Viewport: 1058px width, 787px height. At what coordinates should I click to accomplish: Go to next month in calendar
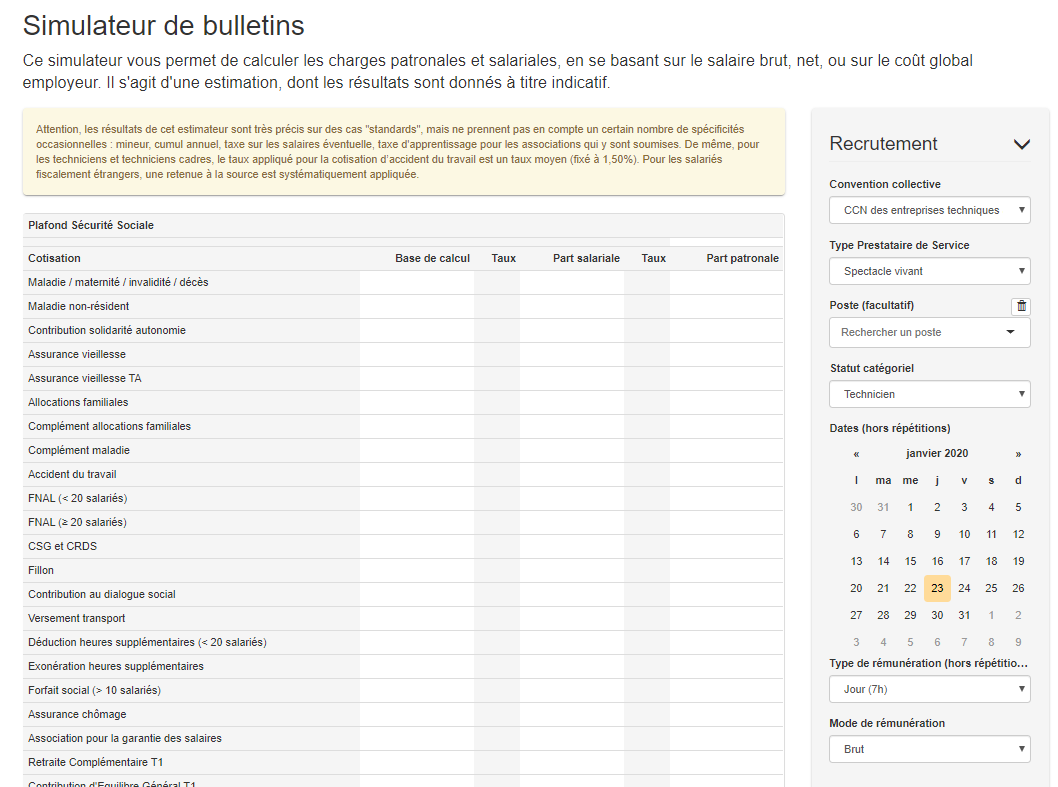point(1018,454)
